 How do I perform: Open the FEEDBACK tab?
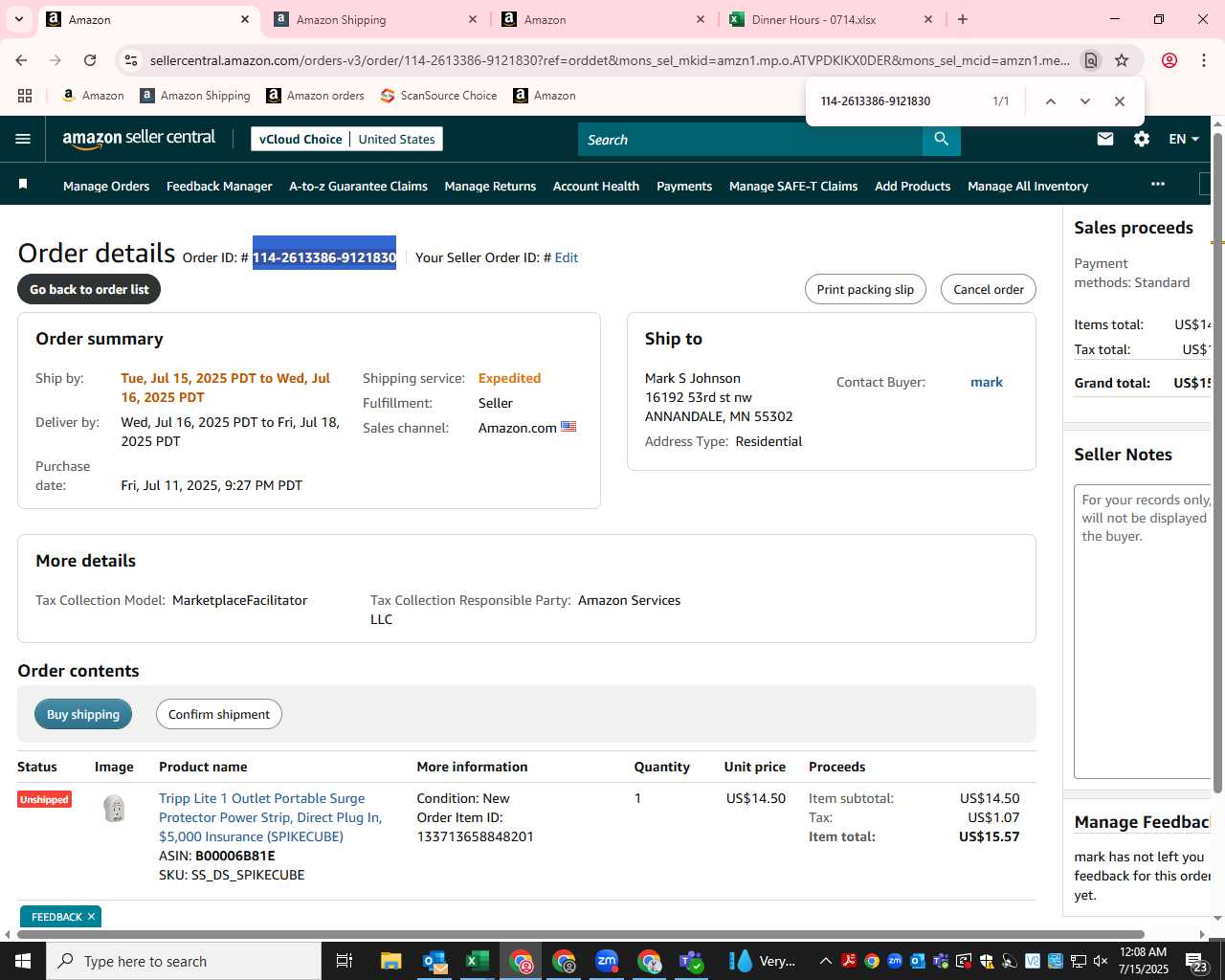click(x=56, y=917)
